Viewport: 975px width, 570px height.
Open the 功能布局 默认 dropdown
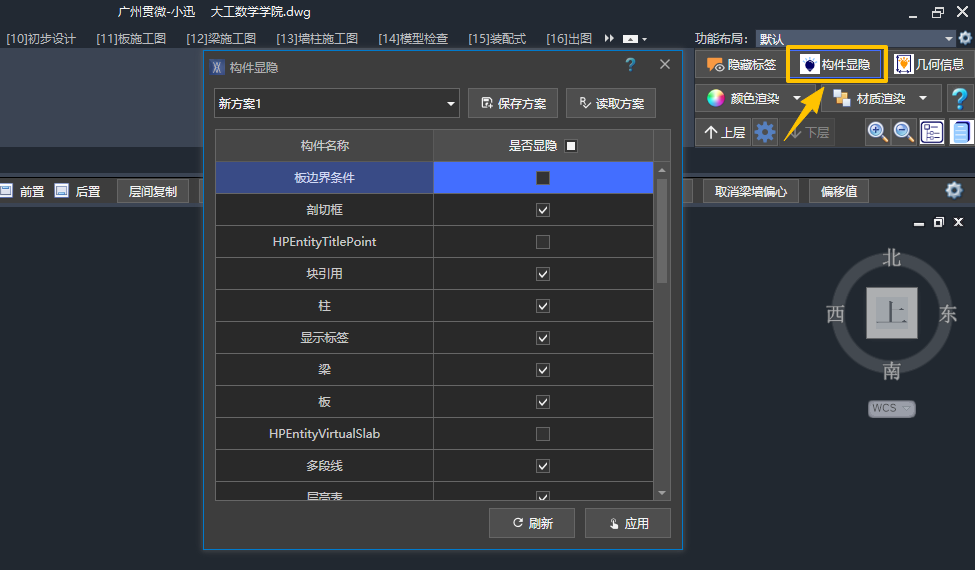856,39
